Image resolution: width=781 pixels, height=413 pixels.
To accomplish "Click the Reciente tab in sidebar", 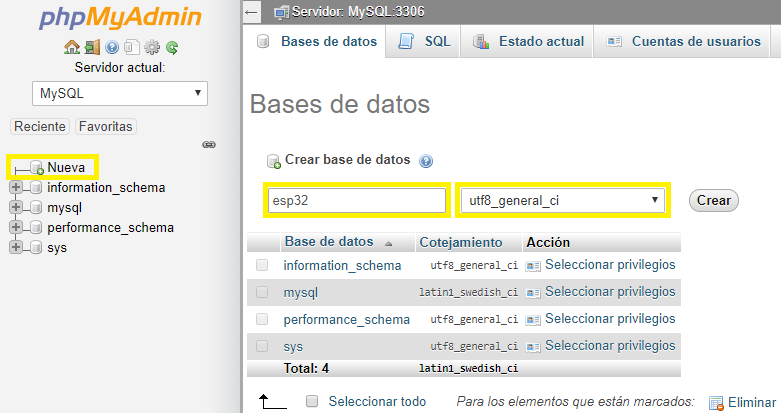I will tap(40, 127).
